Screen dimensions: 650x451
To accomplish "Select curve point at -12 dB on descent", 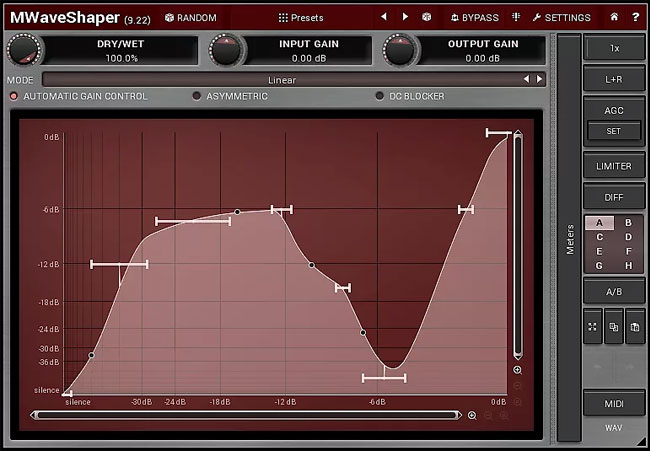I will coord(311,265).
